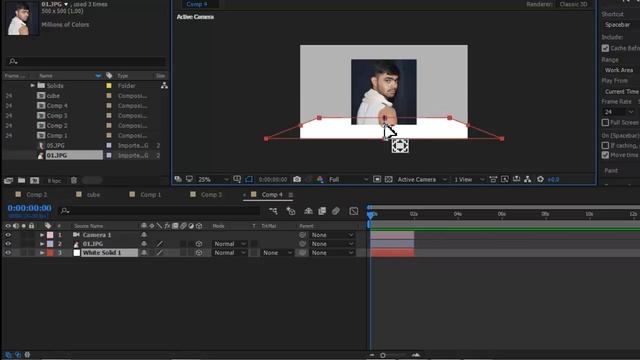640x360 pixels.
Task: Switch to the Comp 2 timeline tab
Action: pos(36,194)
